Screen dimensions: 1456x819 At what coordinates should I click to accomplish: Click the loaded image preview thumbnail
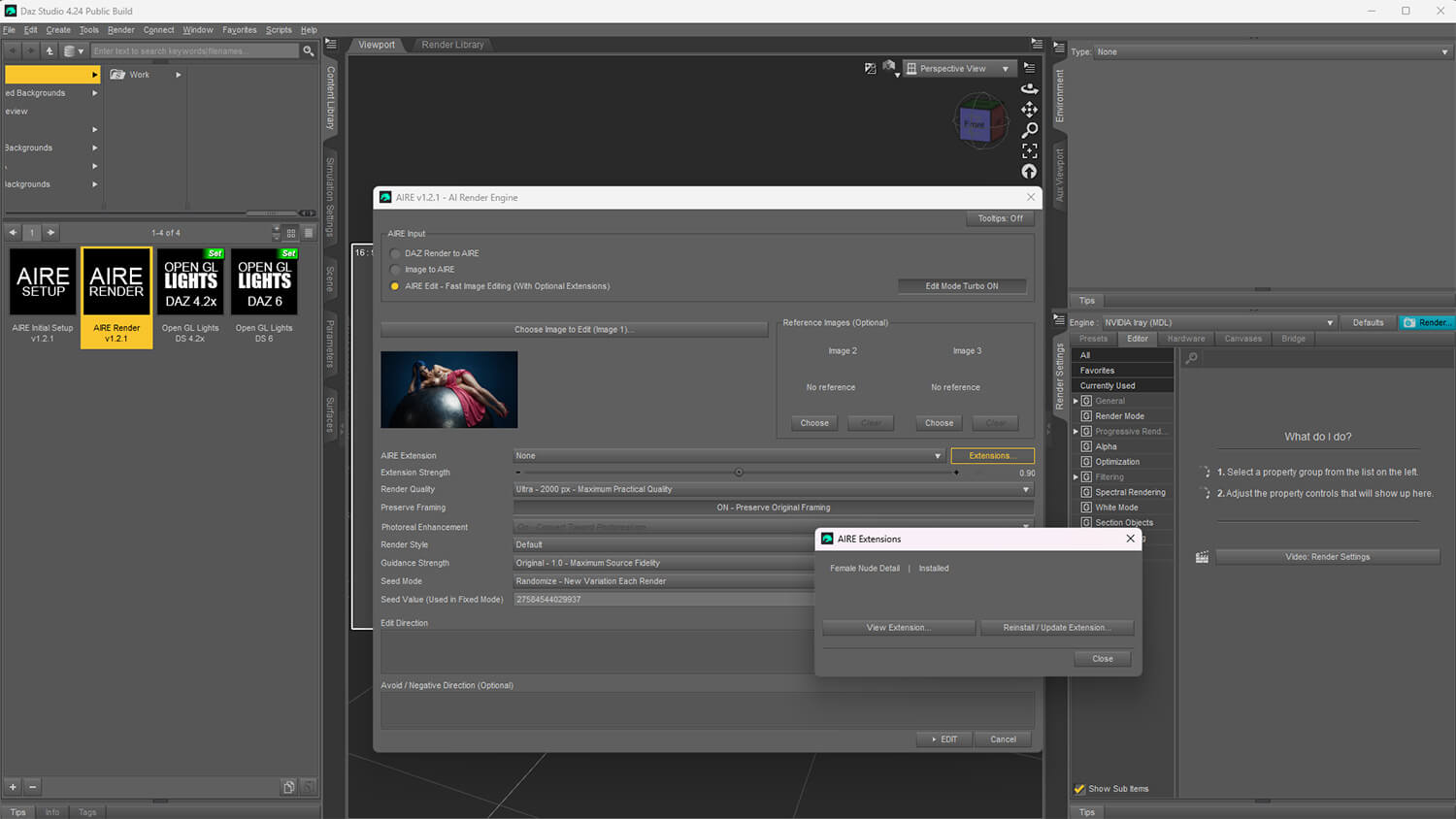(449, 390)
